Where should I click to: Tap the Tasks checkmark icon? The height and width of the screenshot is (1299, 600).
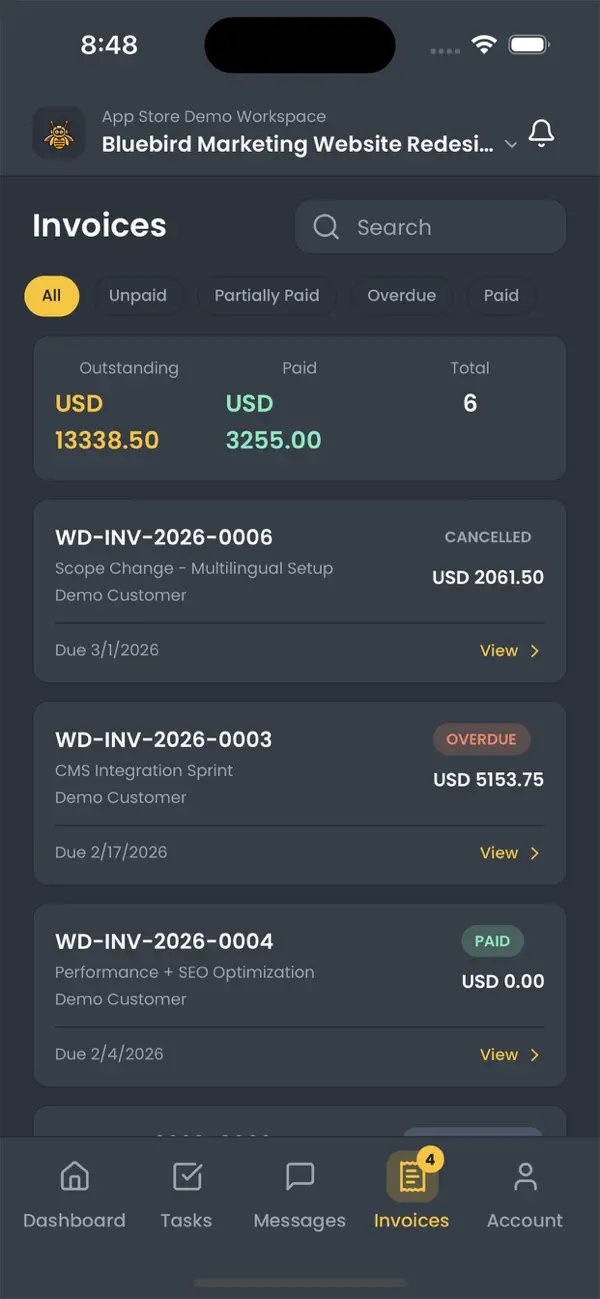[x=187, y=1178]
